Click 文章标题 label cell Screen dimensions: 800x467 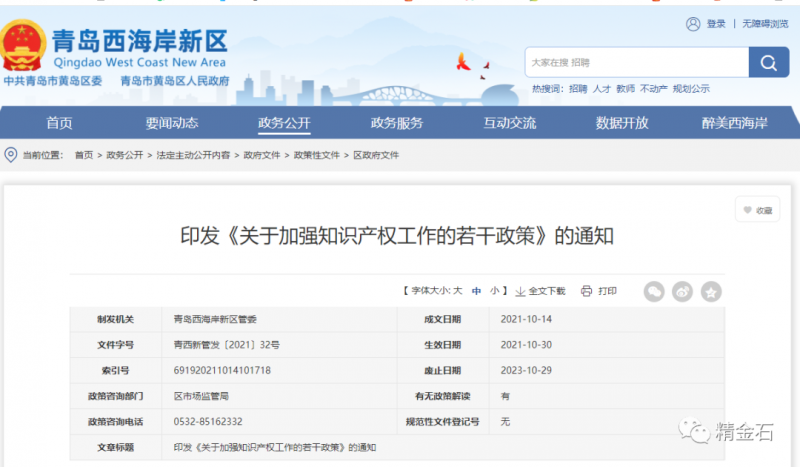pos(116,448)
